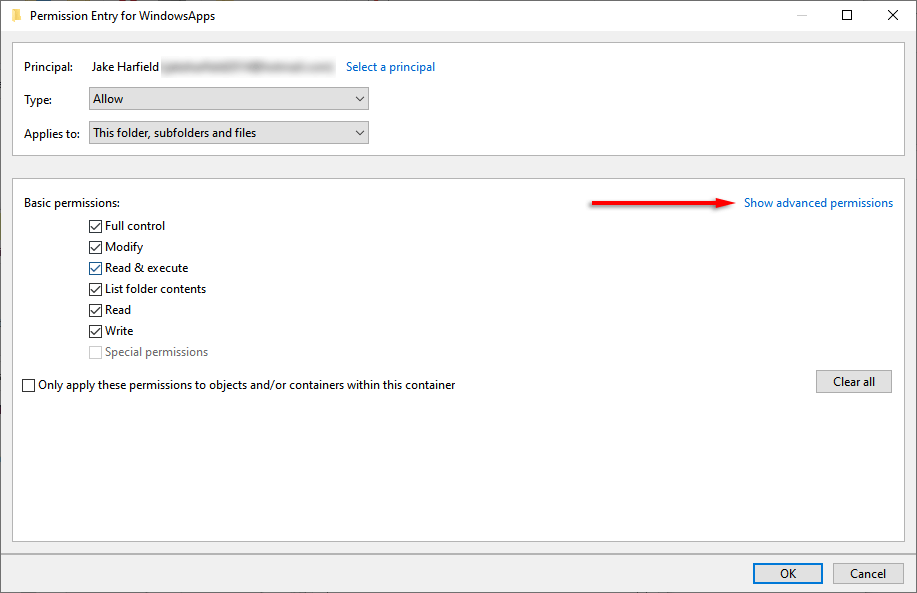917x593 pixels.
Task: Click the Clear all button
Action: coord(853,382)
